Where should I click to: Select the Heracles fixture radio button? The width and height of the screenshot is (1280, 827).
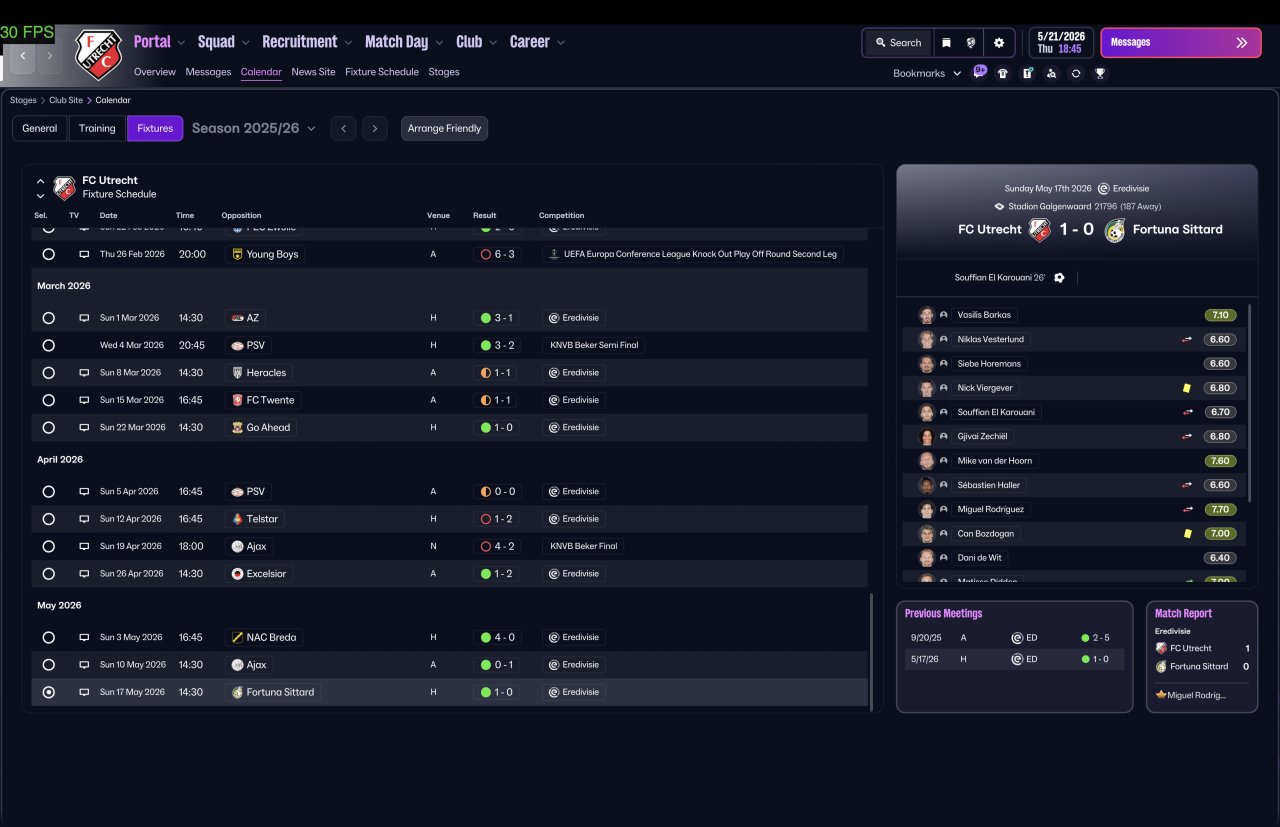pyautogui.click(x=48, y=373)
